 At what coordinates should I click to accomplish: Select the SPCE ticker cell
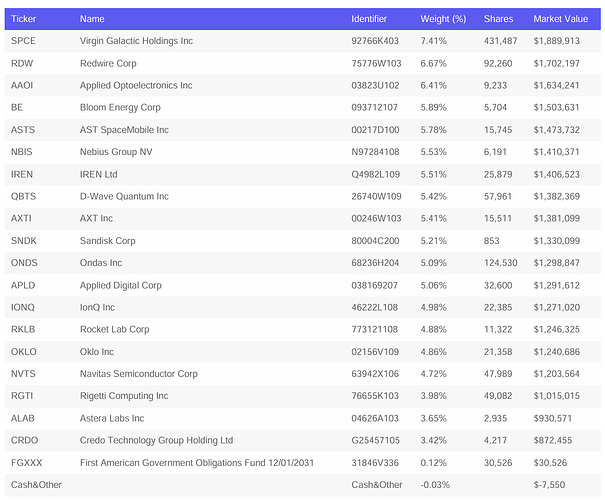(x=23, y=41)
